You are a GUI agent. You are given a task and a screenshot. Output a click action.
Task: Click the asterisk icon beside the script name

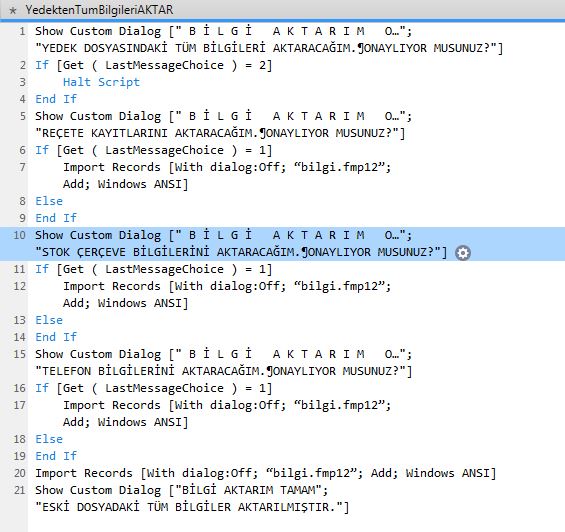pyautogui.click(x=13, y=10)
